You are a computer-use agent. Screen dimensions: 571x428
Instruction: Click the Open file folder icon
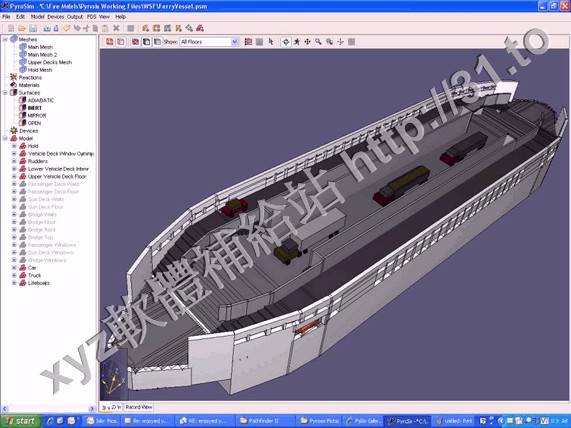click(x=22, y=28)
